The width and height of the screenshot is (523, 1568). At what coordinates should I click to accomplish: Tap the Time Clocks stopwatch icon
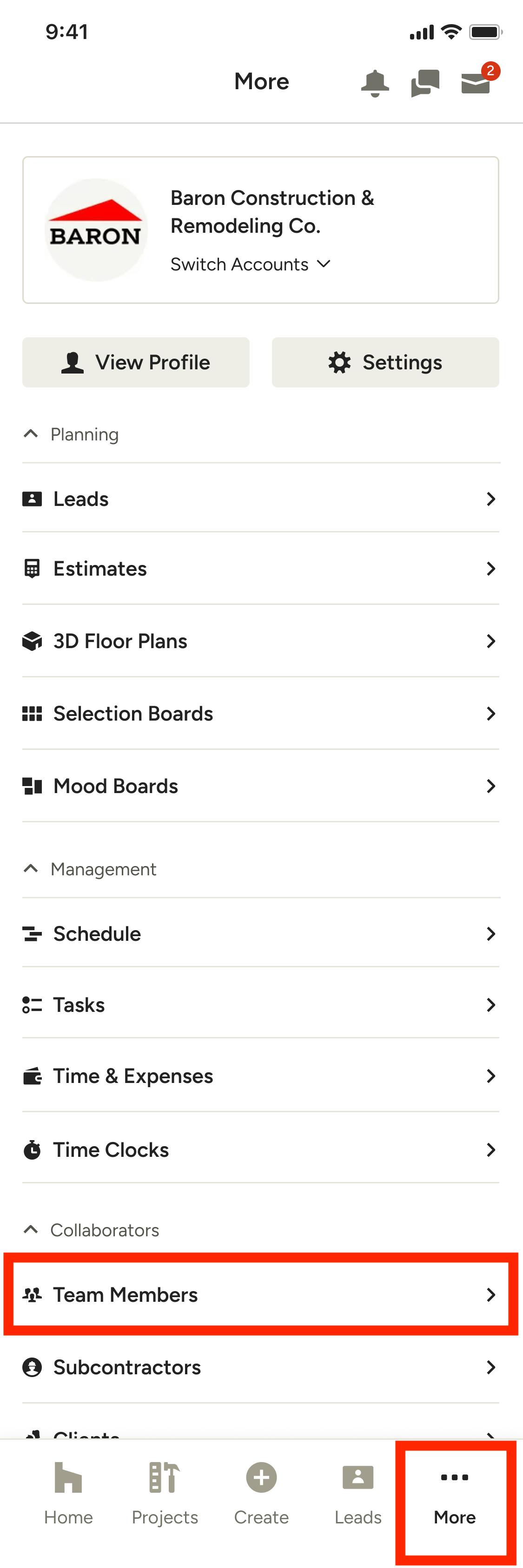pyautogui.click(x=32, y=1150)
